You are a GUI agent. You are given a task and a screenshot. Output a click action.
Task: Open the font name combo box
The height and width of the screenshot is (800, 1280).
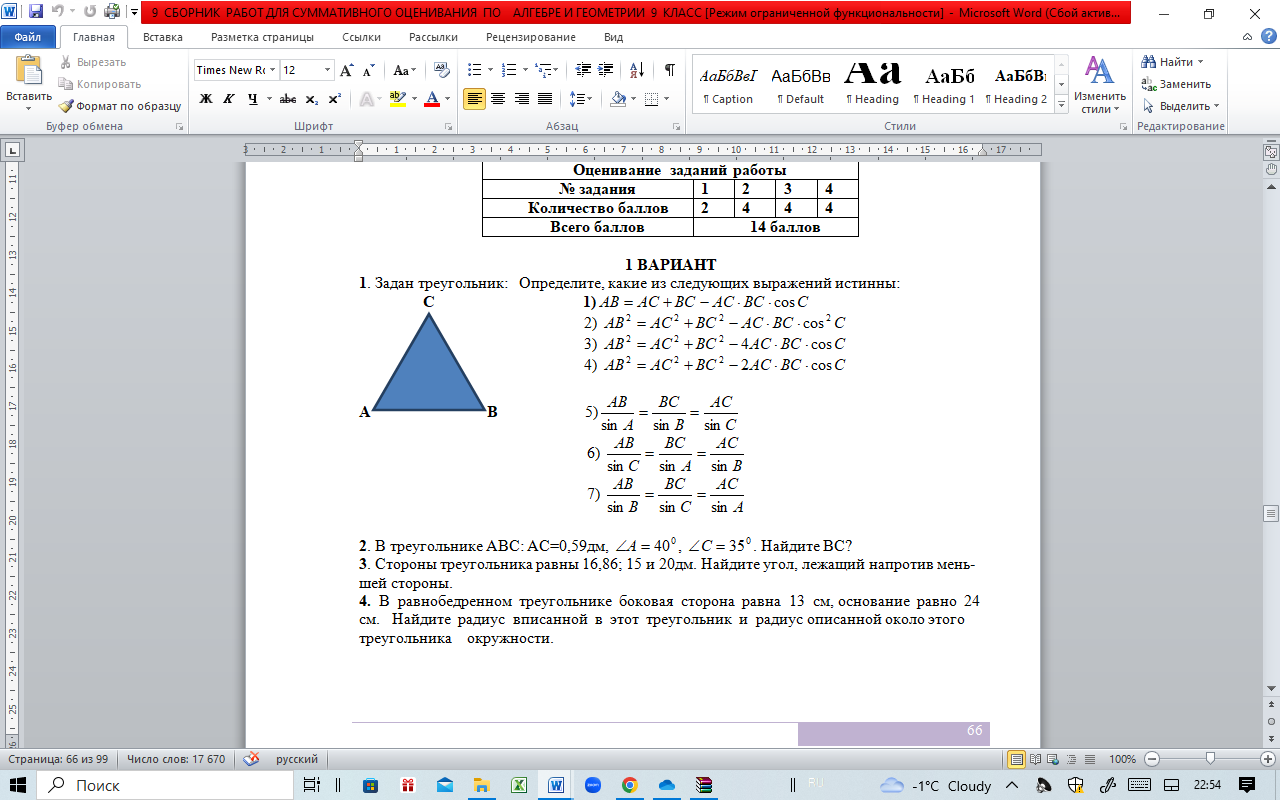tap(235, 70)
